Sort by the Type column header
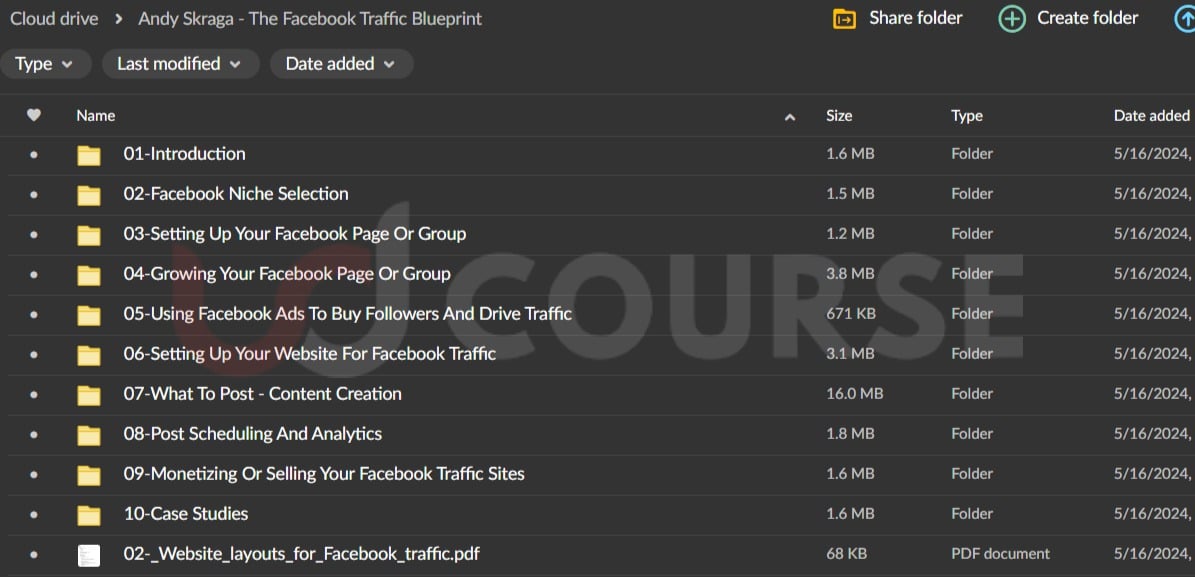The image size is (1195, 577). click(x=967, y=116)
